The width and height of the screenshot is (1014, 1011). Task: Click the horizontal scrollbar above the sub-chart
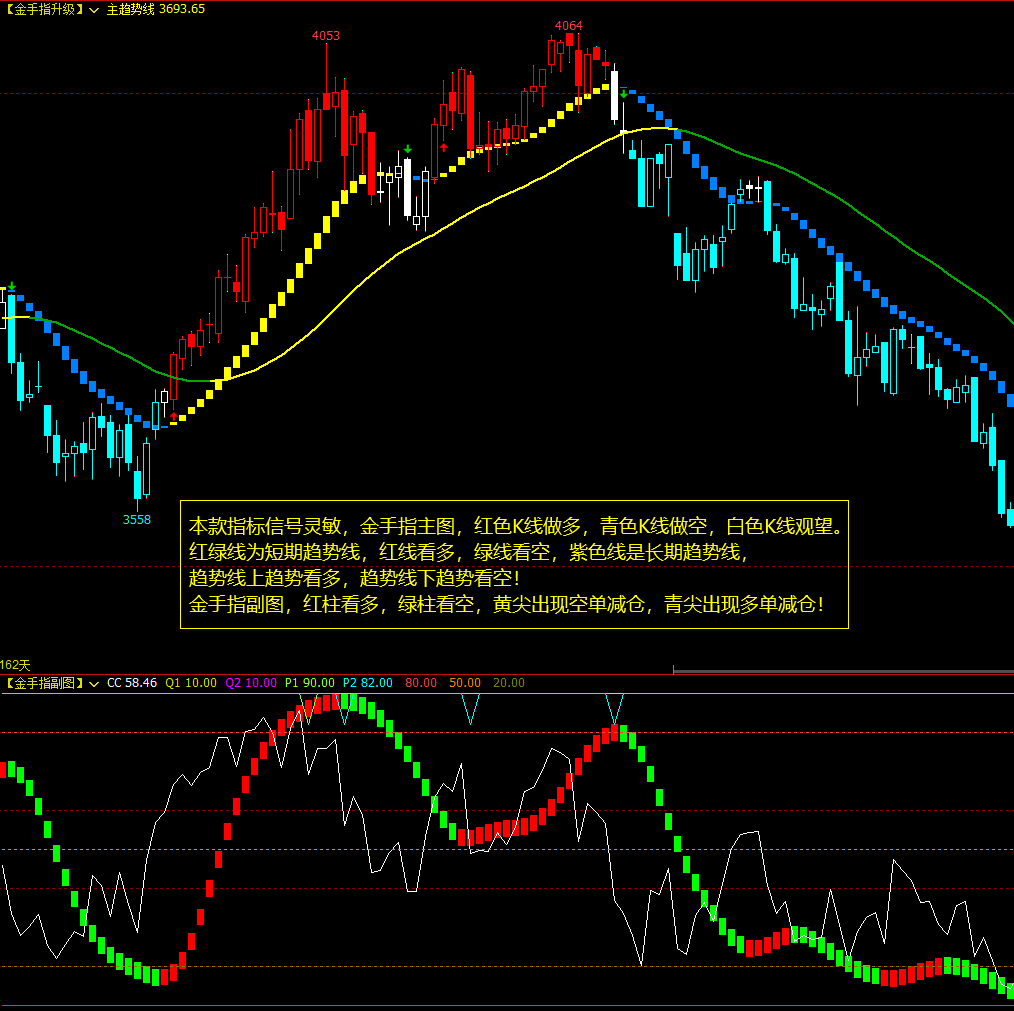click(842, 669)
